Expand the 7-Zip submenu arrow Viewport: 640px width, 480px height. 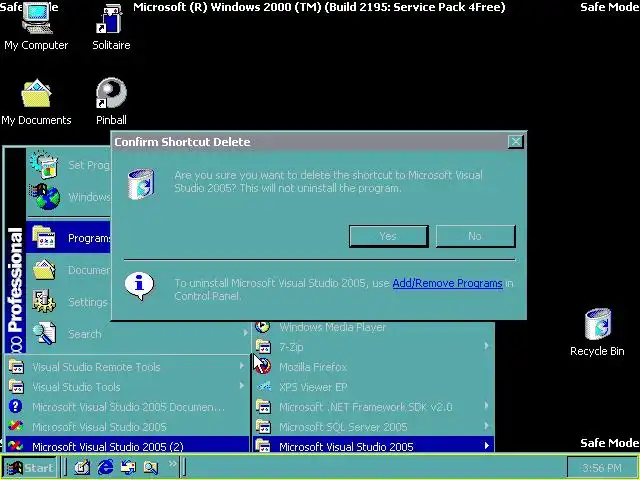(487, 346)
